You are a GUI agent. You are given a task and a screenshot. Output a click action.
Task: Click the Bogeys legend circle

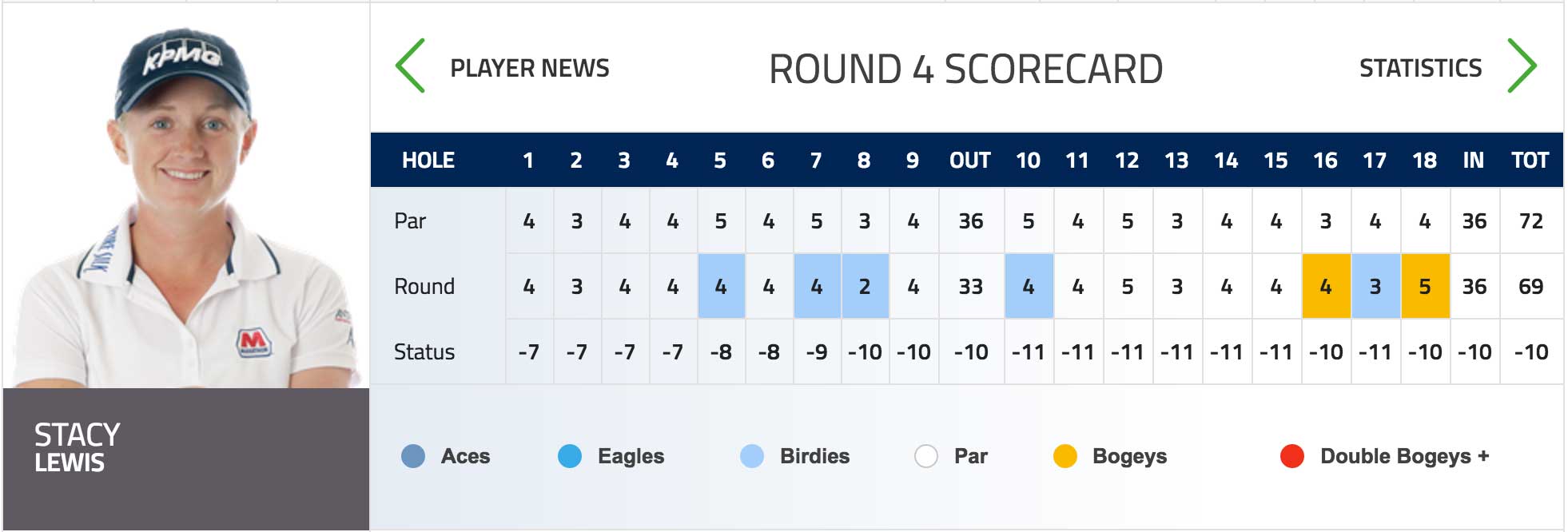1065,456
